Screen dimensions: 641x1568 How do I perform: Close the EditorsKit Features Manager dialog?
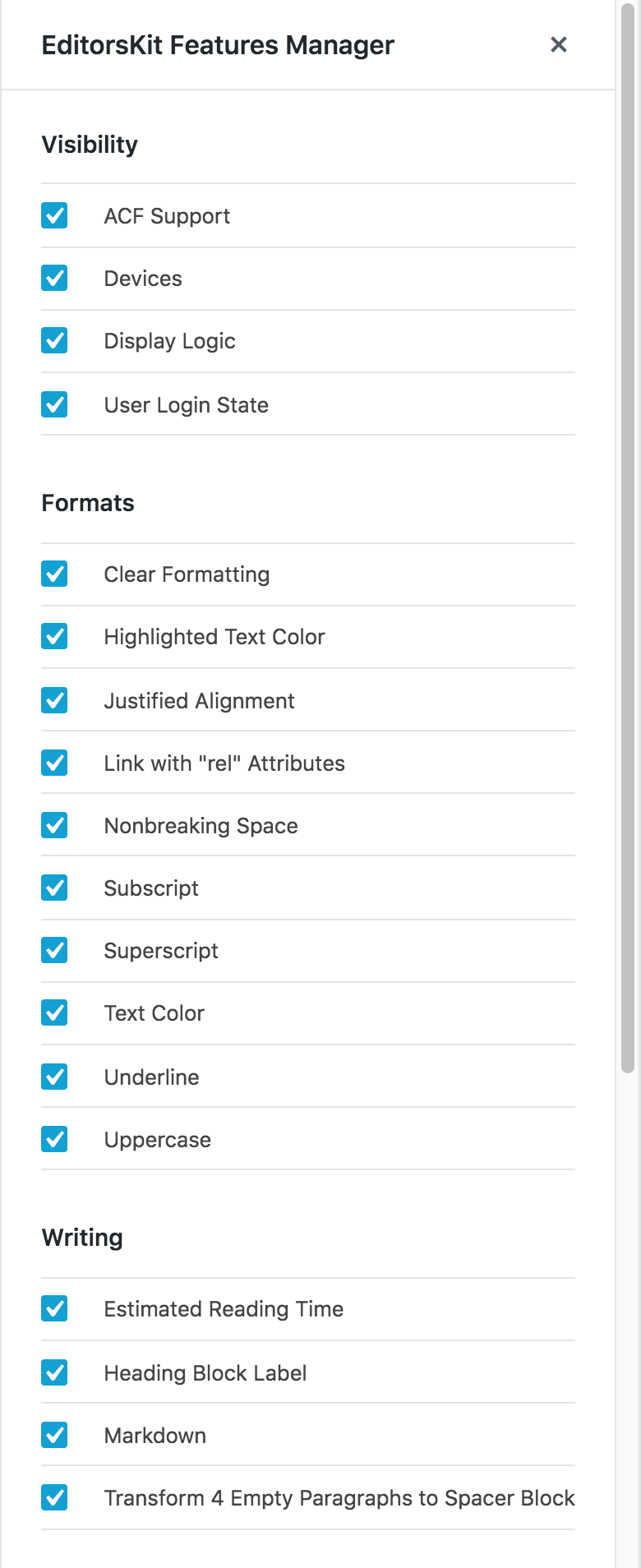(x=559, y=44)
